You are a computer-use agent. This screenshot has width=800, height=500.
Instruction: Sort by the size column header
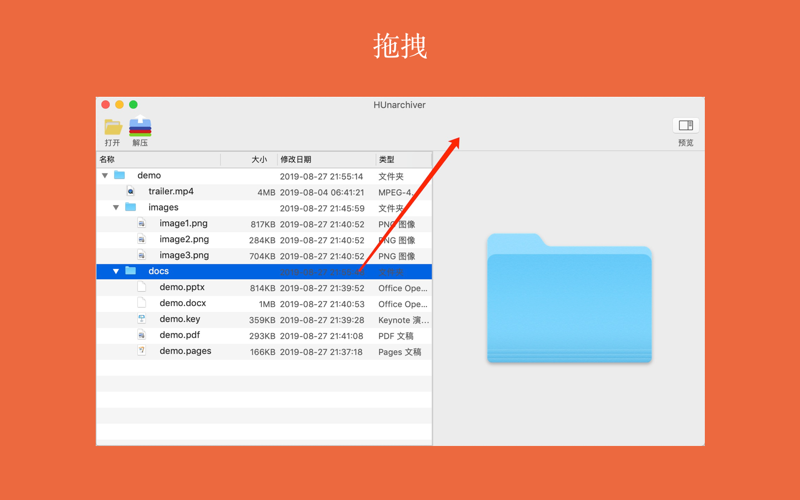click(x=250, y=160)
